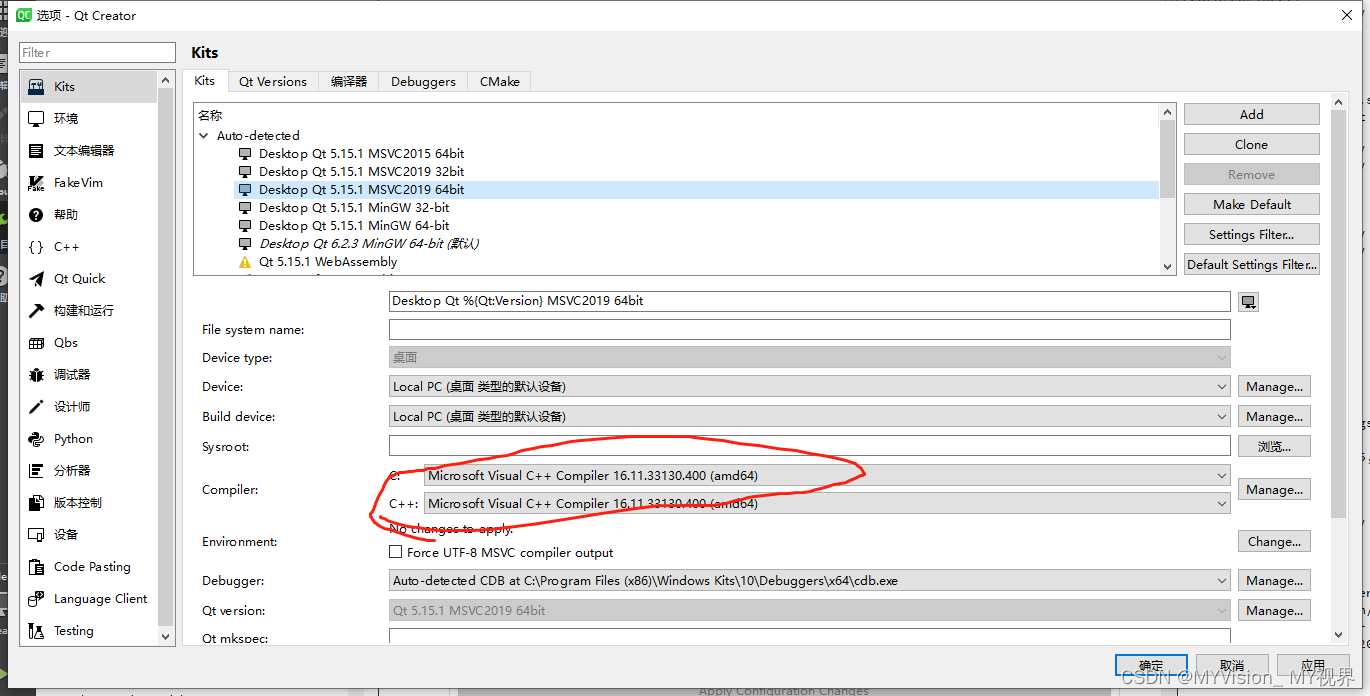Screen dimensions: 1370x696
Task: Open the C++ compiler dropdown
Action: click(x=827, y=503)
